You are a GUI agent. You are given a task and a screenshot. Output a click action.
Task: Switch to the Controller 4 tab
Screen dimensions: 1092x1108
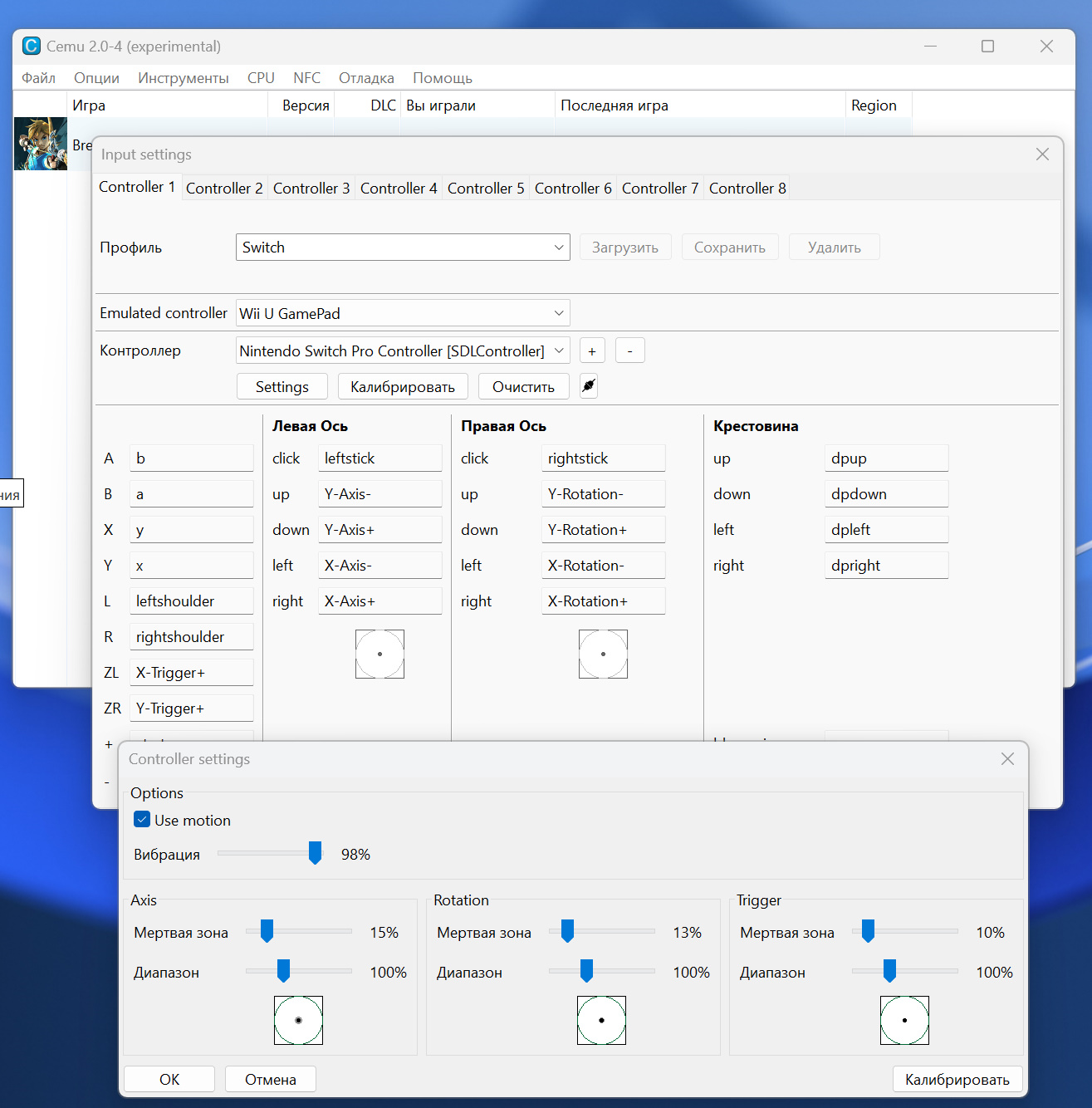[x=399, y=189]
